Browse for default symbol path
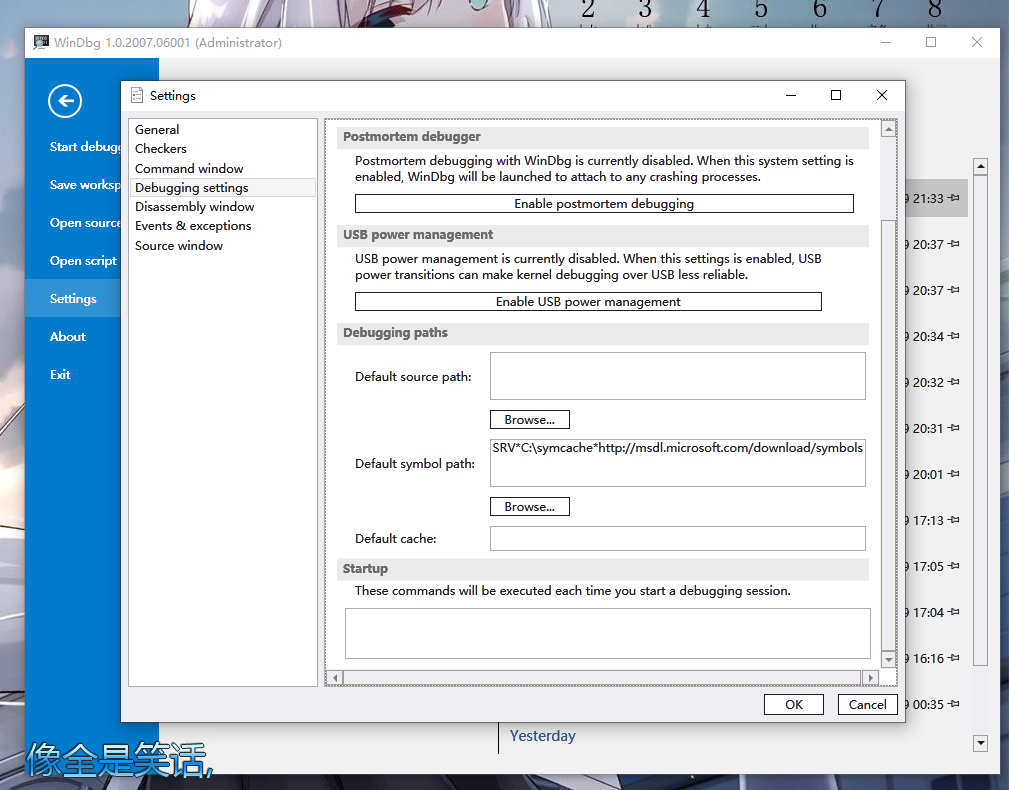Screen dimensions: 1009x790 530,507
